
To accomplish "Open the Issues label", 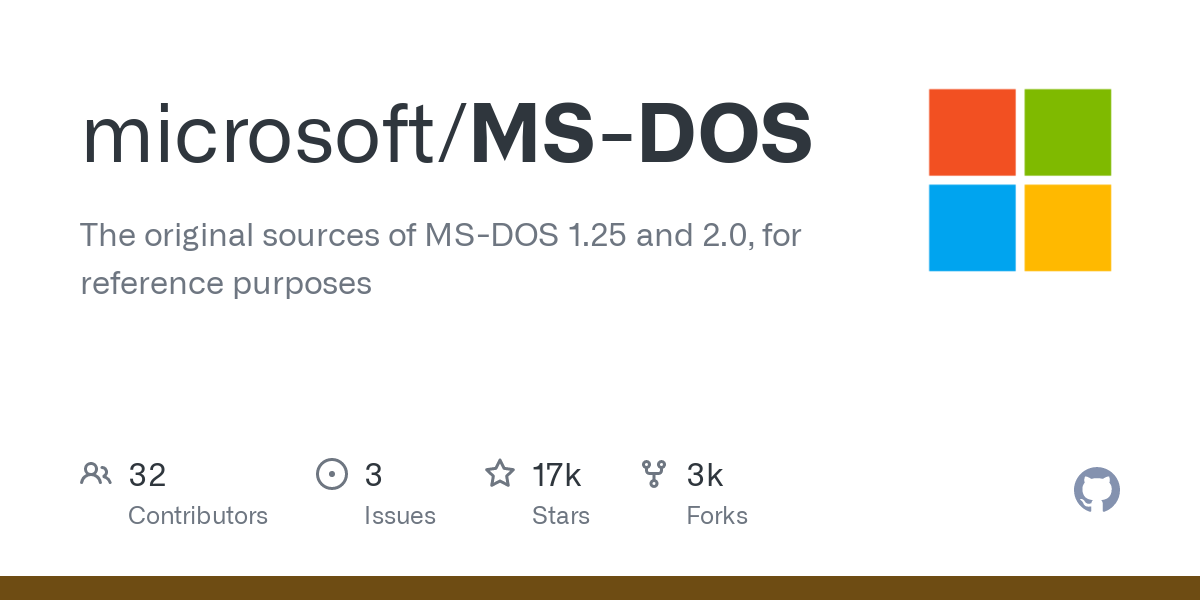I will pyautogui.click(x=400, y=516).
